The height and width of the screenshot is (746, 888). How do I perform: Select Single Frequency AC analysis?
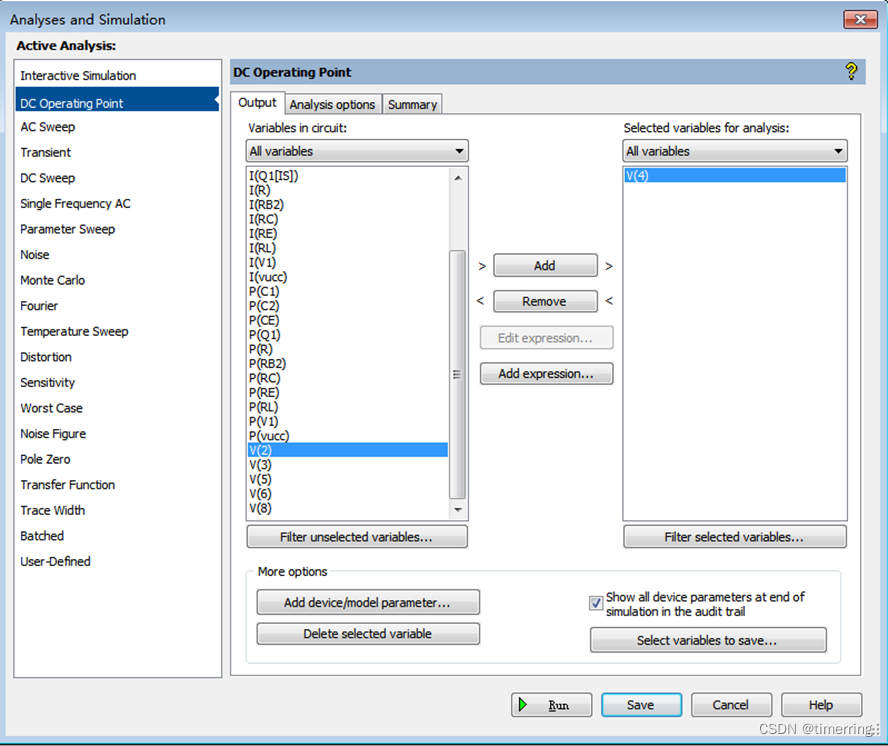[117, 203]
